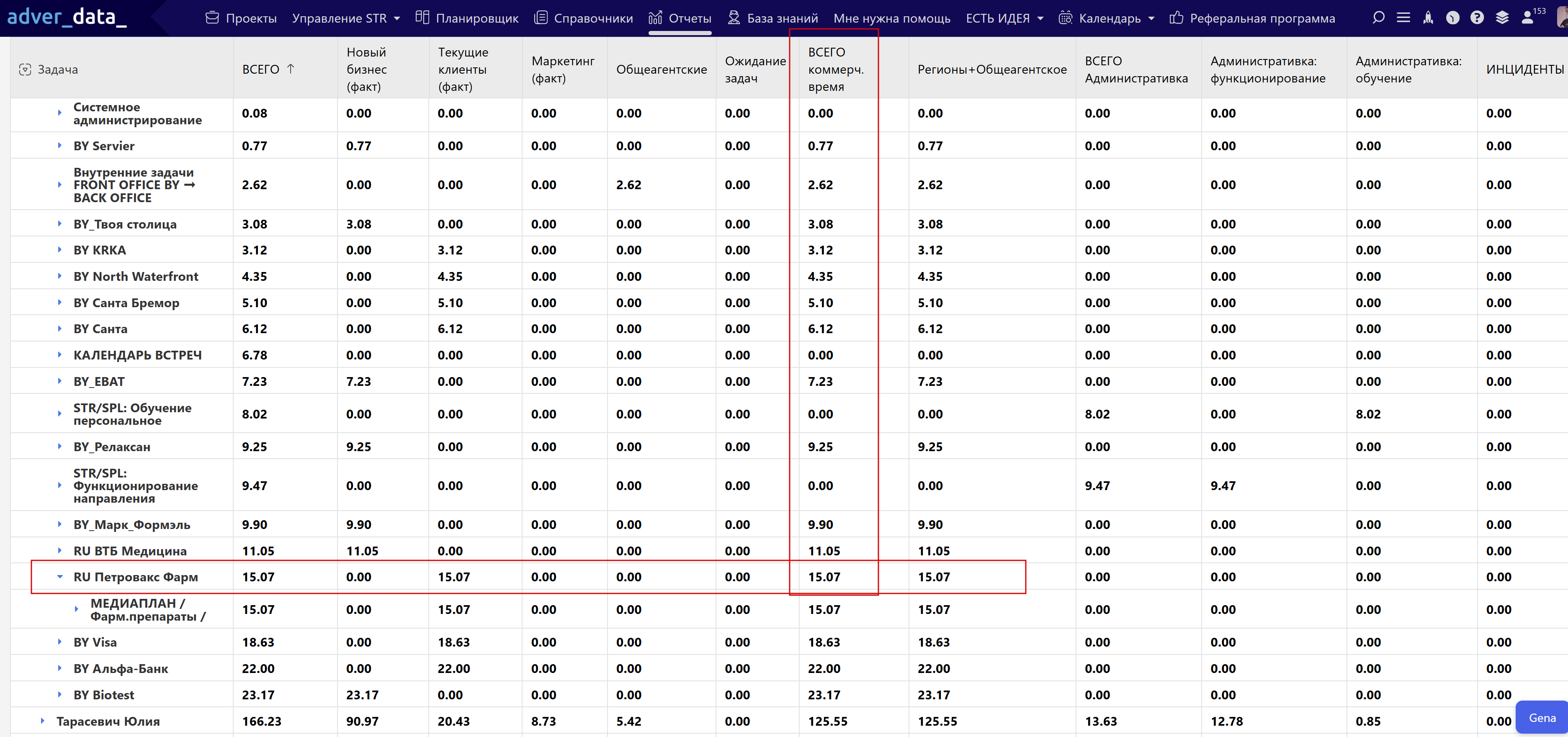Image resolution: width=1568 pixels, height=737 pixels.
Task: Open the stacked layers icon
Action: coord(1502,18)
